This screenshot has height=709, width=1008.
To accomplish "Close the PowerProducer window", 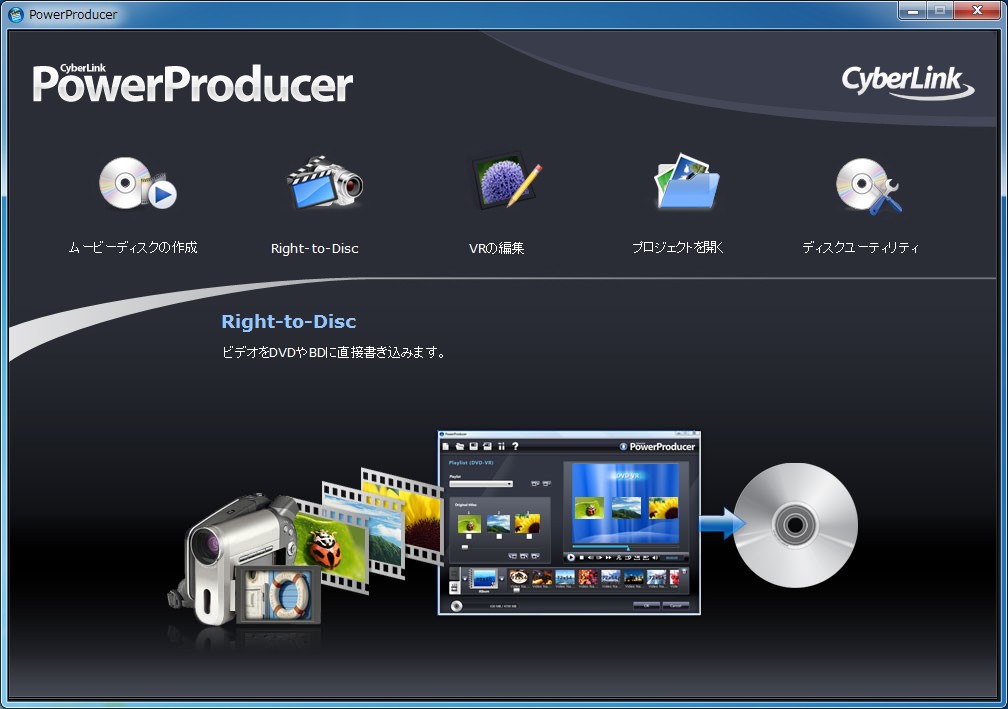I will click(x=977, y=10).
